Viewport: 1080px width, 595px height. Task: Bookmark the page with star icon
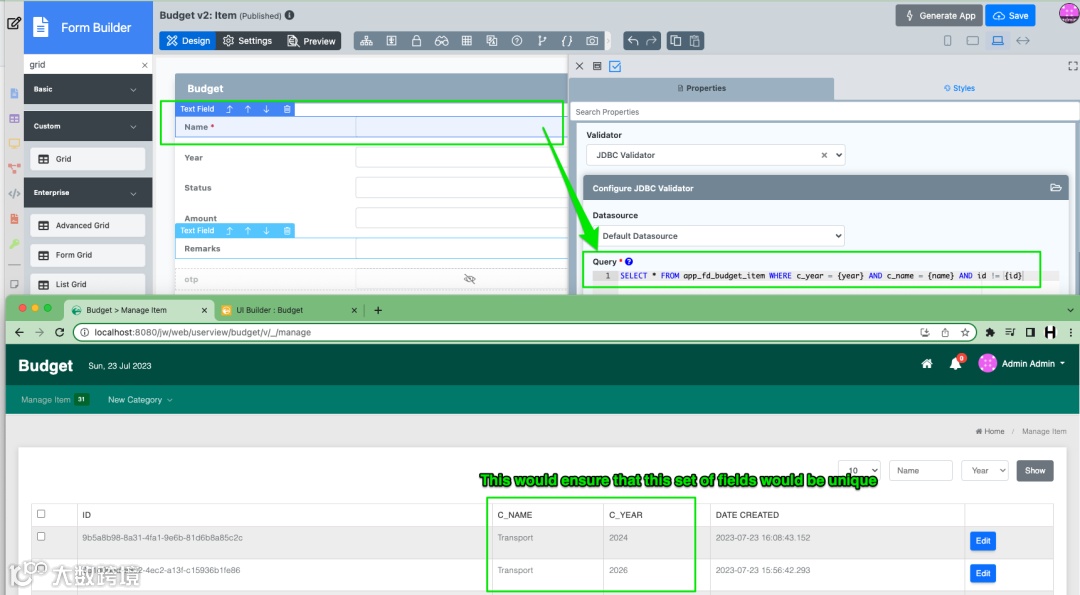pyautogui.click(x=965, y=332)
